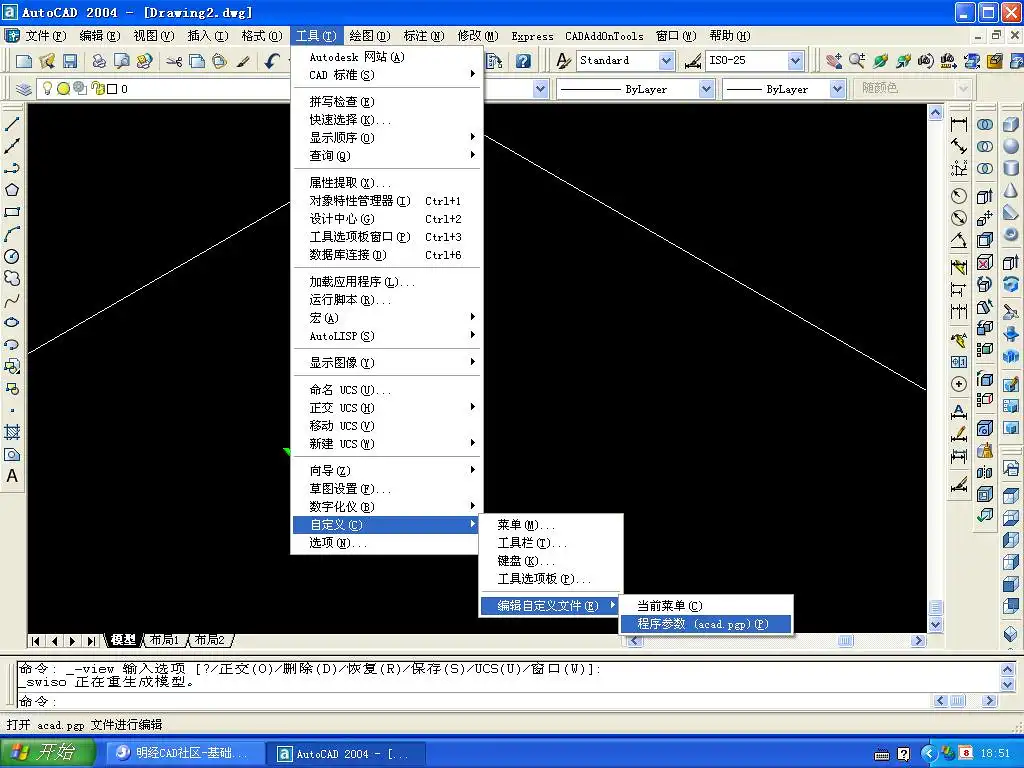Screen dimensions: 1024x768
Task: Open the ISO-25 dimension style dropdown
Action: click(x=795, y=61)
